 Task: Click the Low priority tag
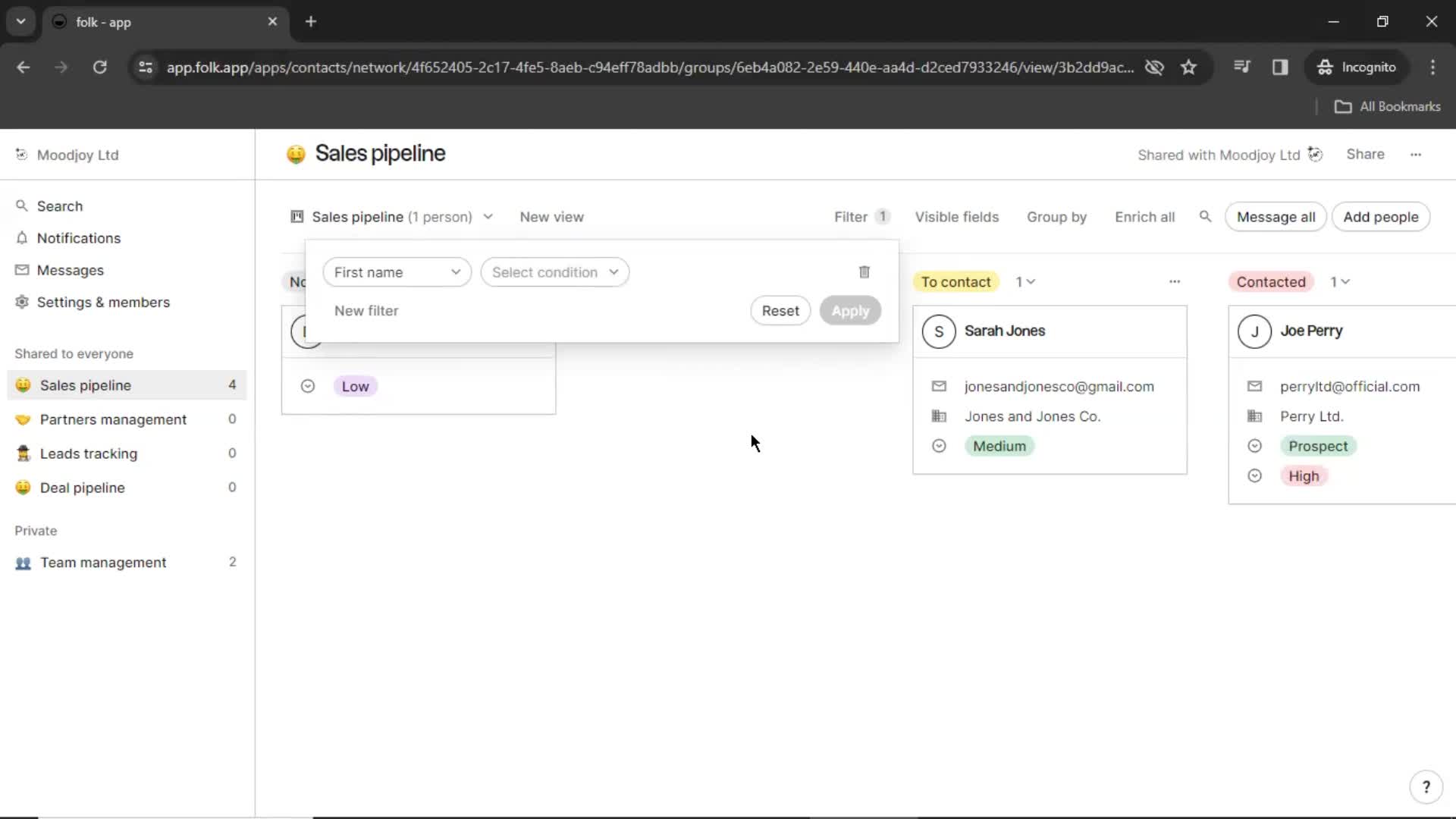(x=355, y=387)
